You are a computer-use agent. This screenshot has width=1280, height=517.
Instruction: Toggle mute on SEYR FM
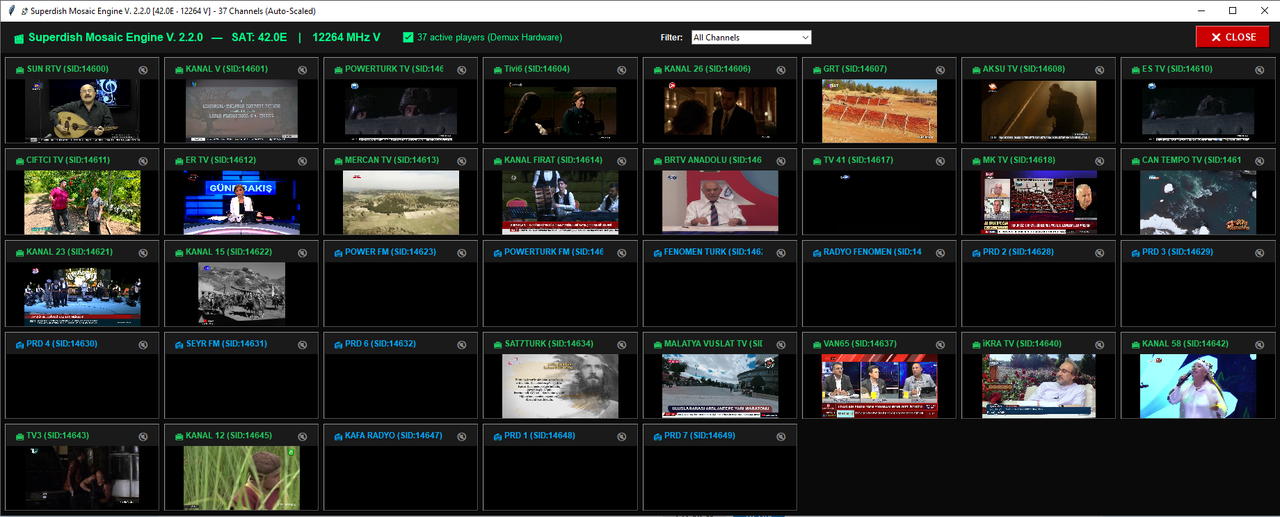point(302,344)
